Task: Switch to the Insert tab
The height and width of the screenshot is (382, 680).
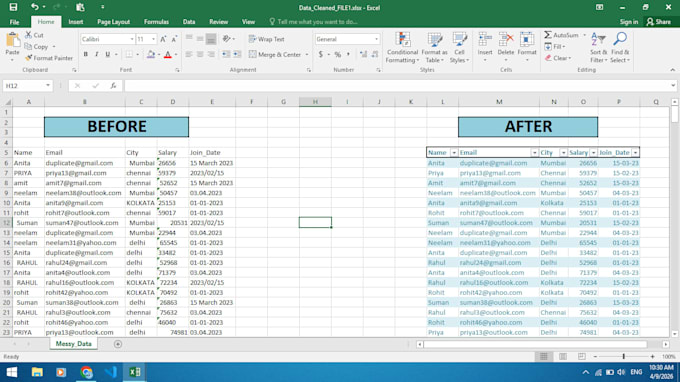Action: click(x=75, y=22)
